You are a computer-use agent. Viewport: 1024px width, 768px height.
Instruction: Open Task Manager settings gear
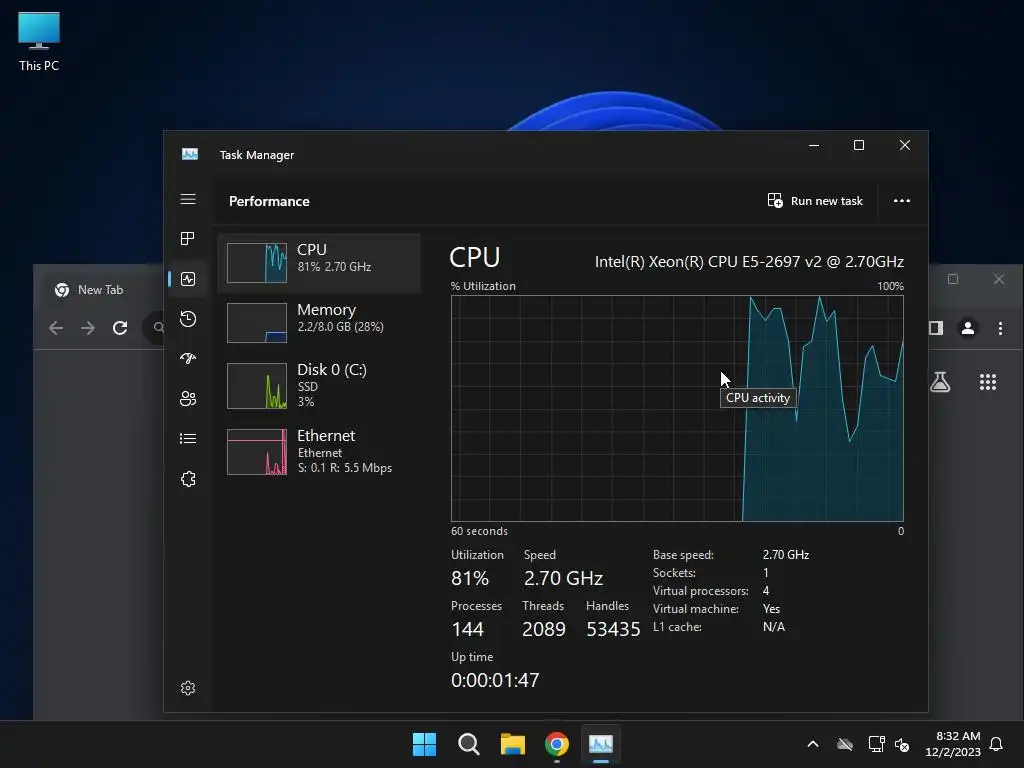coord(188,688)
